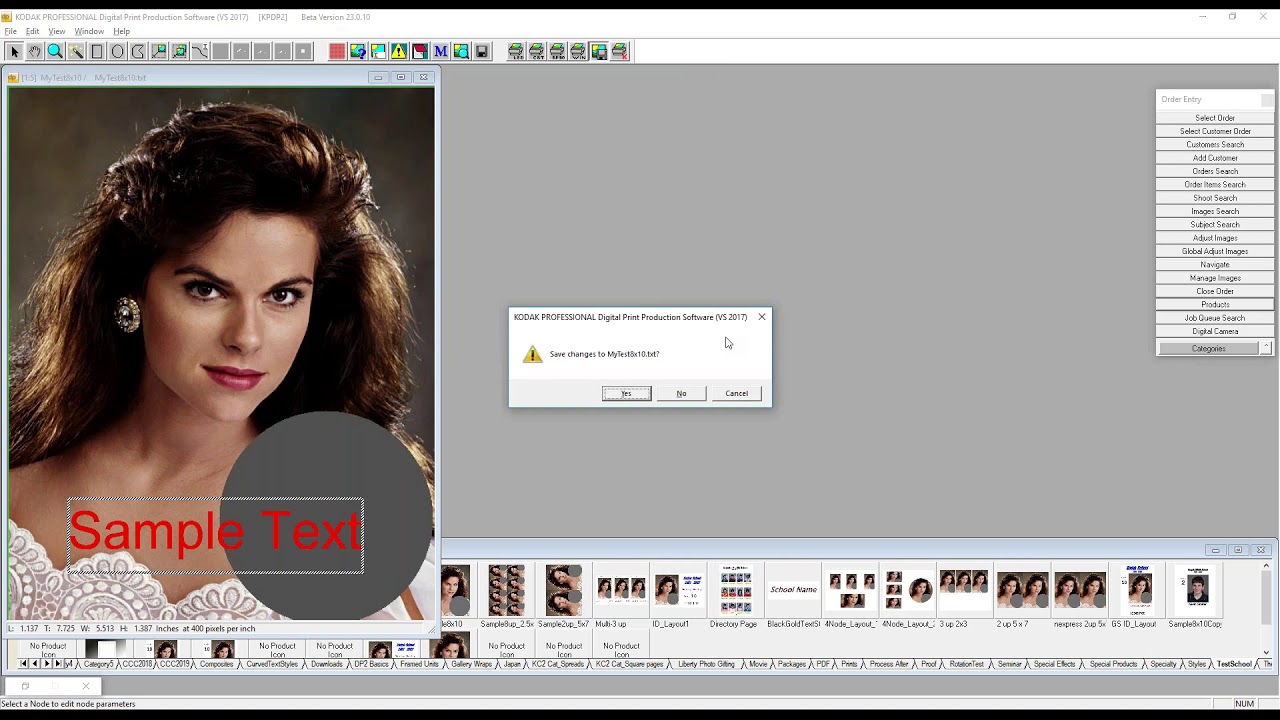Viewport: 1280px width, 720px height.
Task: Select the magnifier zoom tool
Action: (x=55, y=51)
